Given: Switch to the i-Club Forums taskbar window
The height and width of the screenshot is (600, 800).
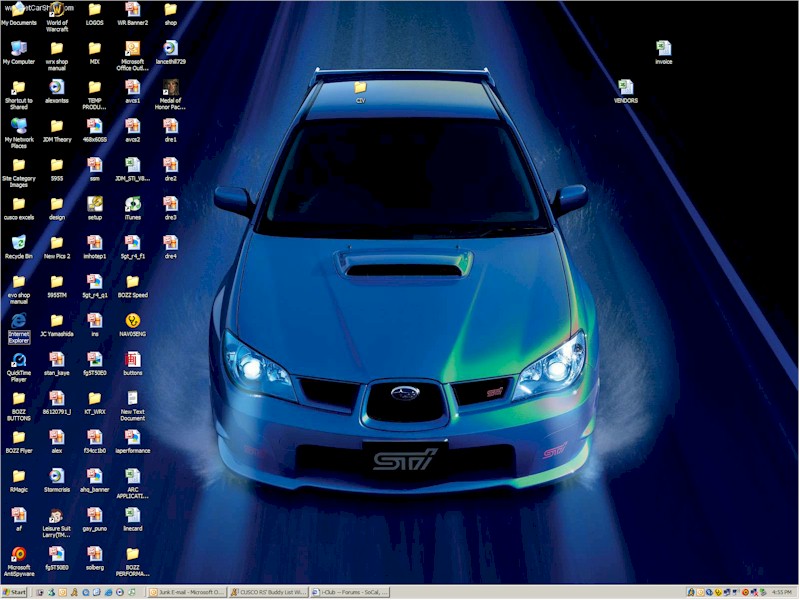Looking at the screenshot, I should [347, 592].
